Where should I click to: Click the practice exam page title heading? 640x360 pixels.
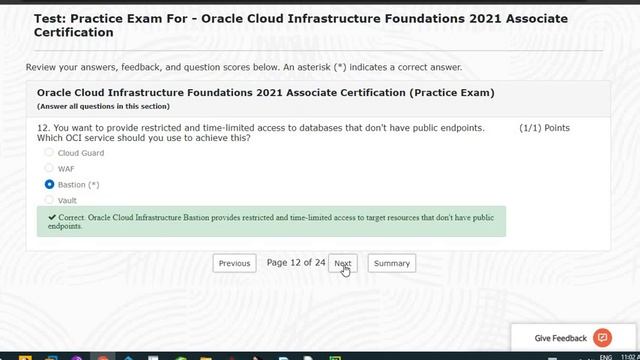301,25
